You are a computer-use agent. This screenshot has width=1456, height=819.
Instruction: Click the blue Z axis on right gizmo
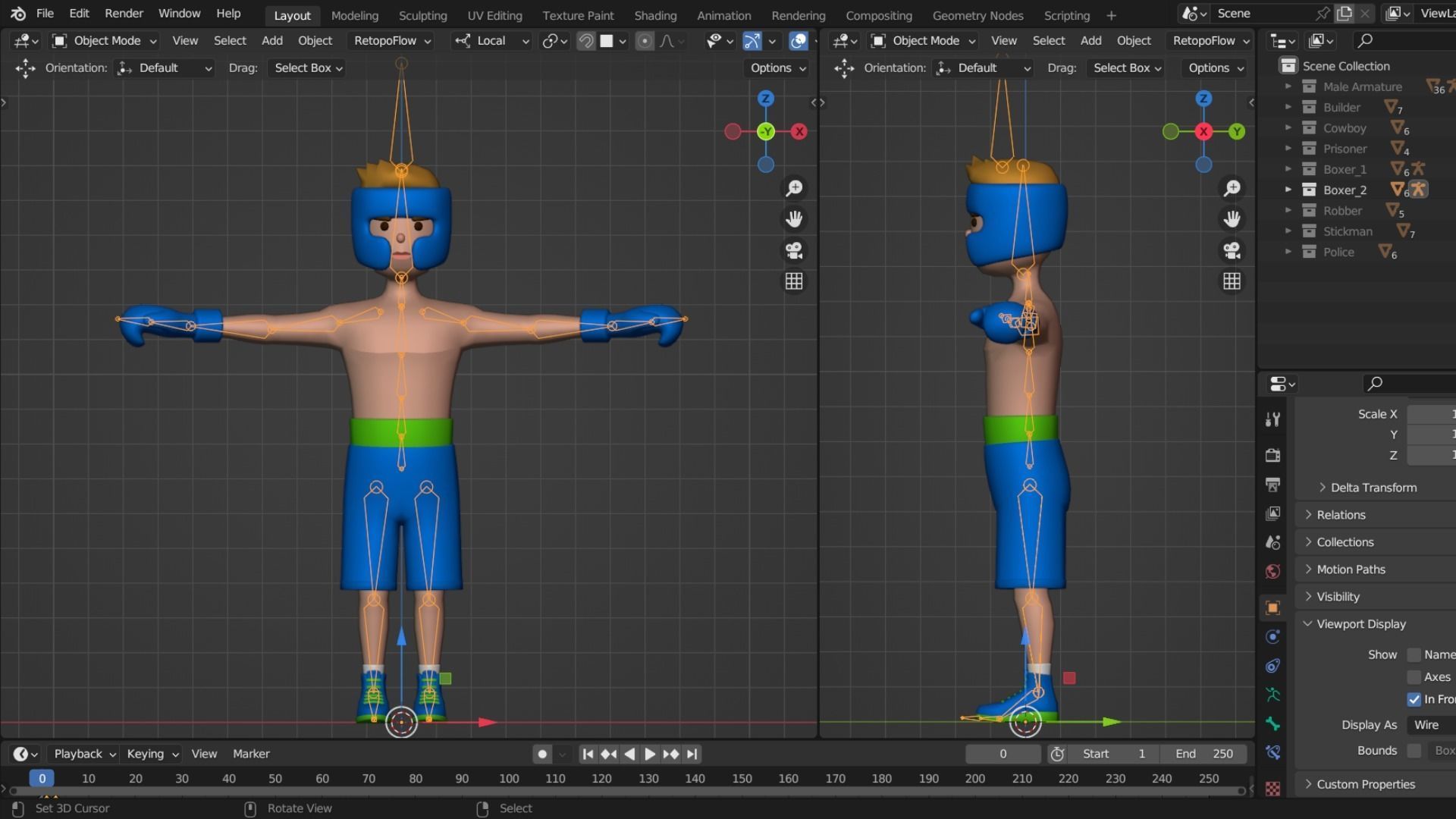[1203, 99]
